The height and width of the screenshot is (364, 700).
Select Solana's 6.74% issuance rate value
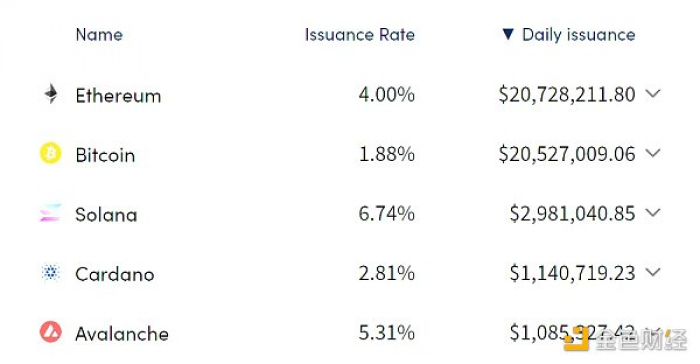click(x=387, y=213)
